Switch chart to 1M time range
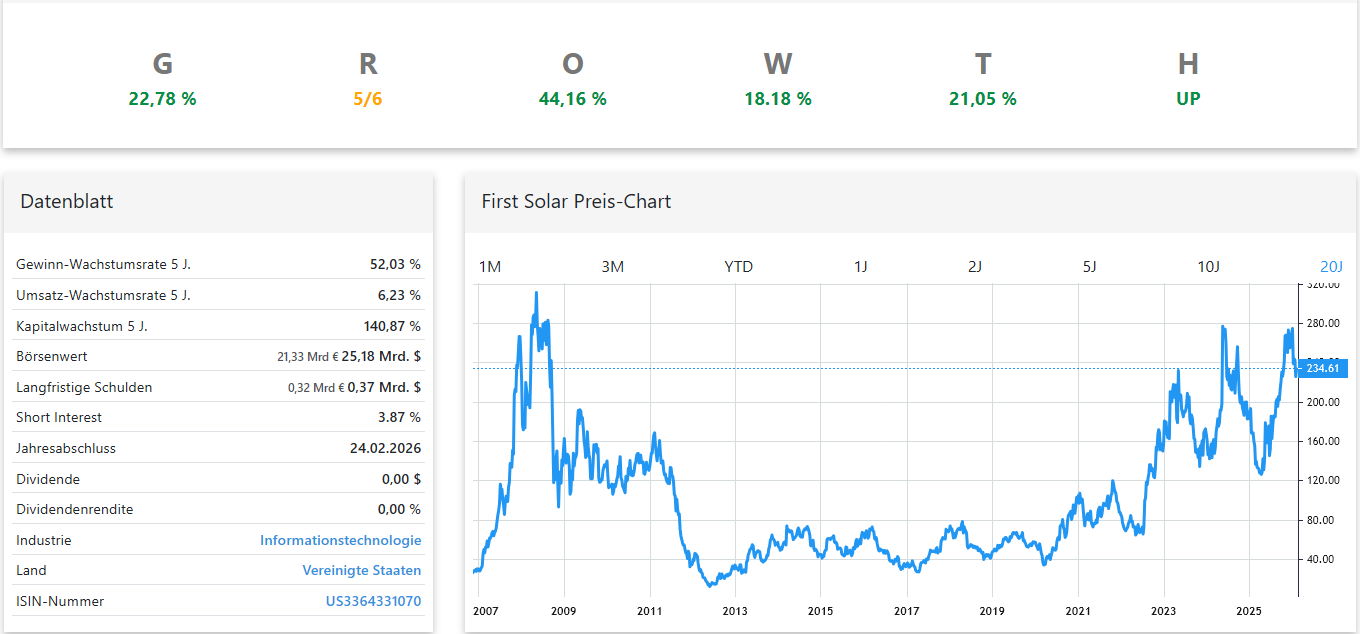Viewport: 1360px width, 634px height. tap(490, 266)
